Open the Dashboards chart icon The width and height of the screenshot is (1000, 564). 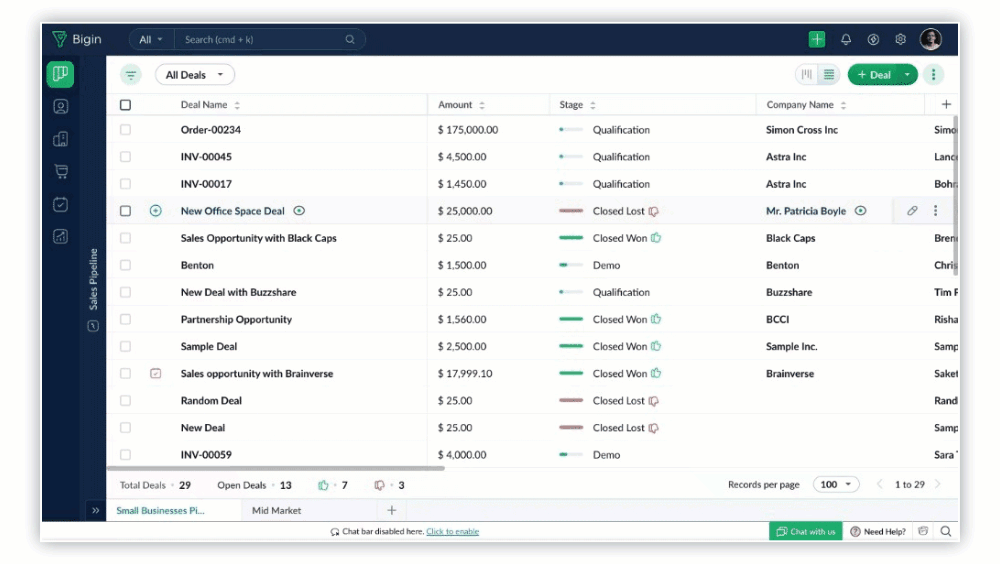pyautogui.click(x=61, y=237)
